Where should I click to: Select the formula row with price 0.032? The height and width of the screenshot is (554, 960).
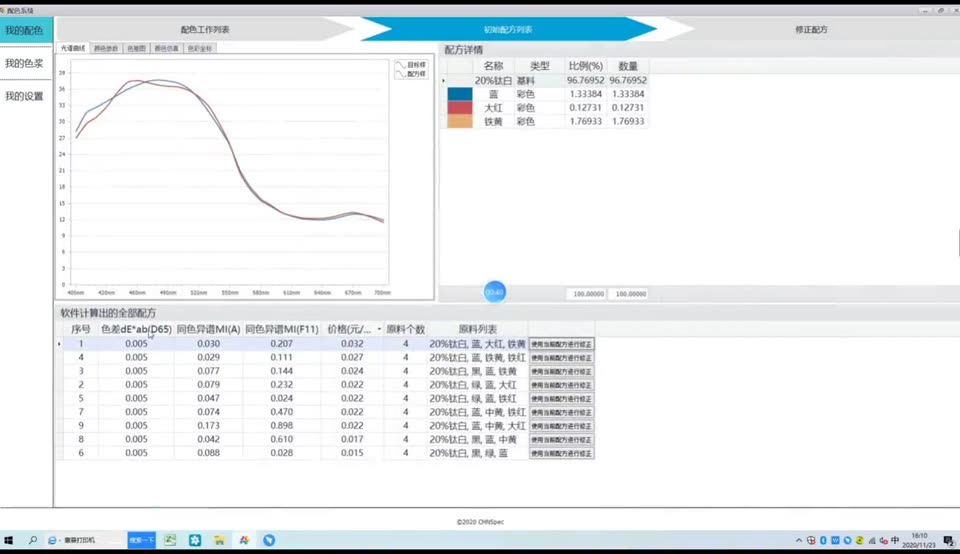325,344
